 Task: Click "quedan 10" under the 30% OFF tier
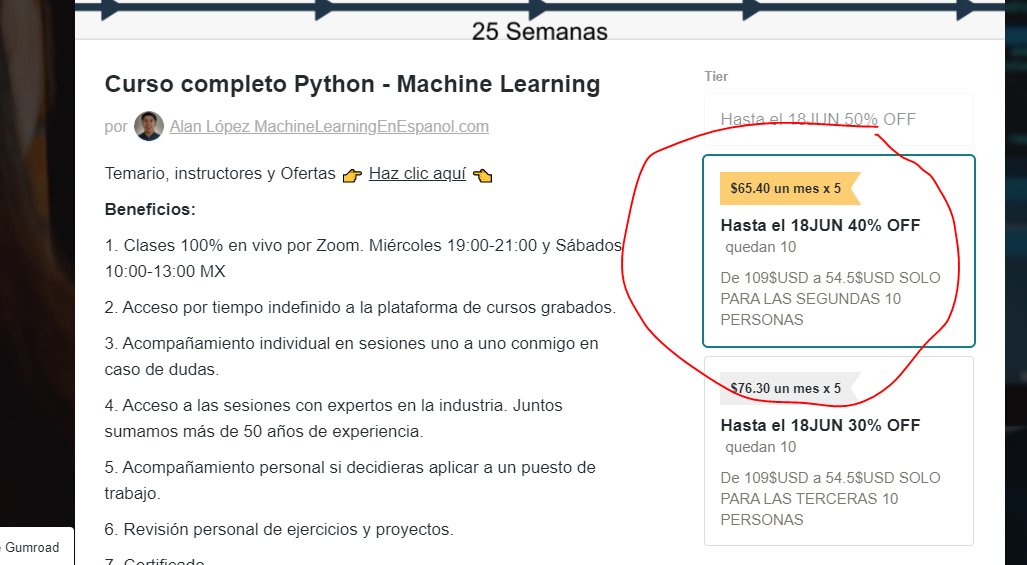point(760,447)
